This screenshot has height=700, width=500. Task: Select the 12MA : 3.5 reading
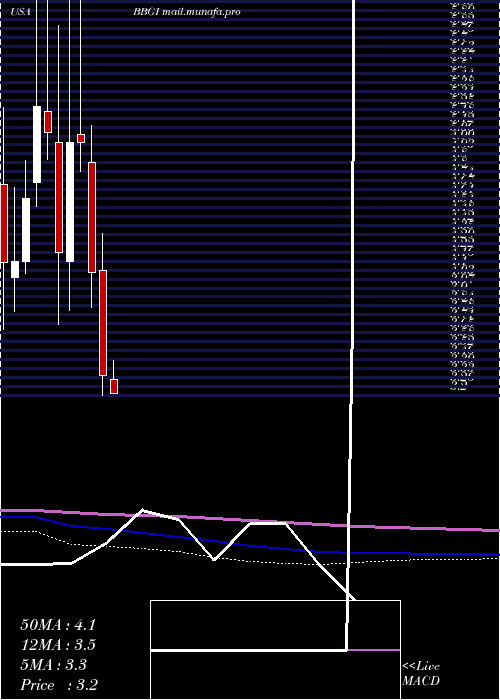pos(58,645)
